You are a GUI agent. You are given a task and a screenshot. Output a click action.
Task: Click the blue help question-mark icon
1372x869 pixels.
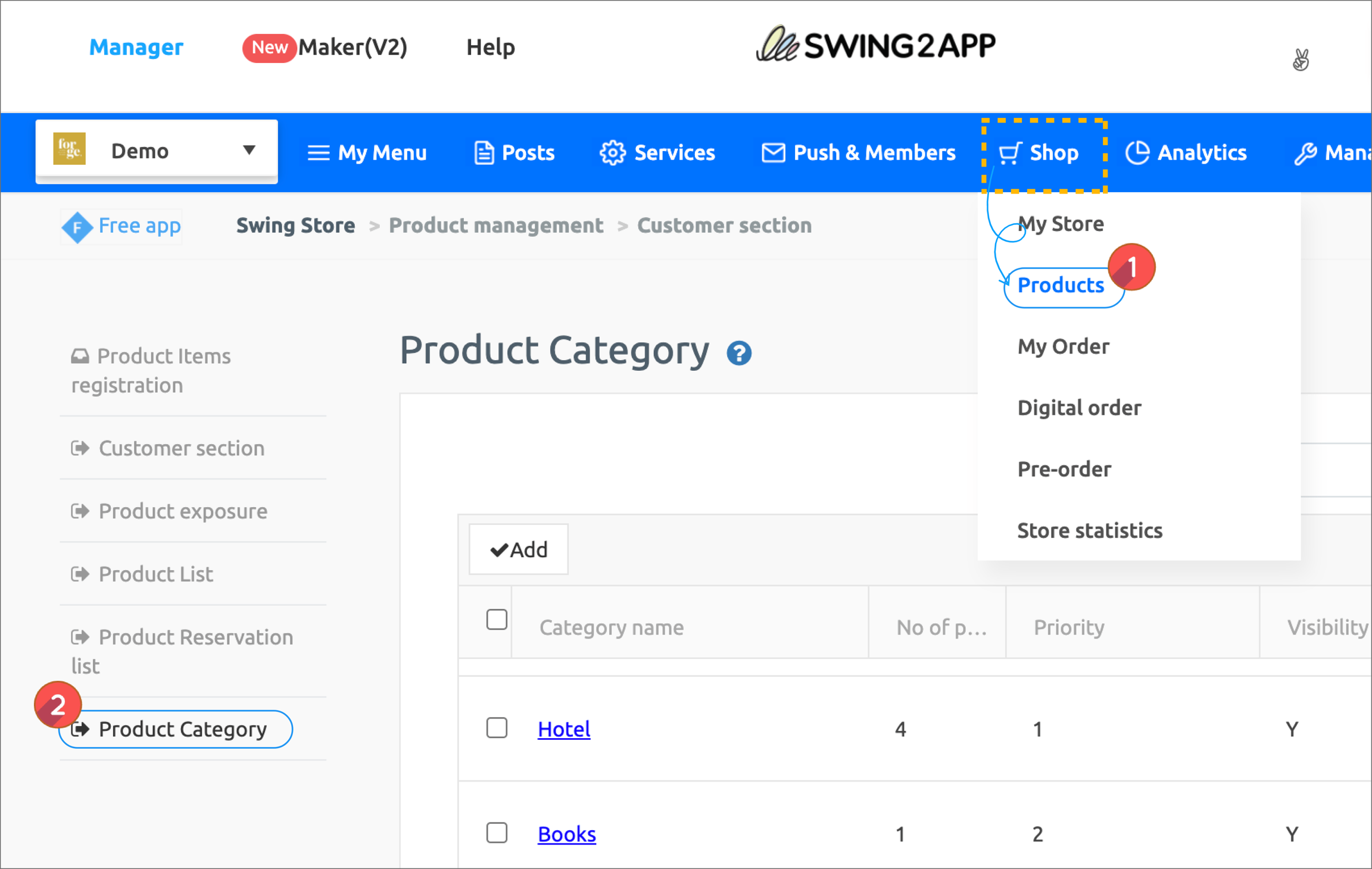coord(739,353)
